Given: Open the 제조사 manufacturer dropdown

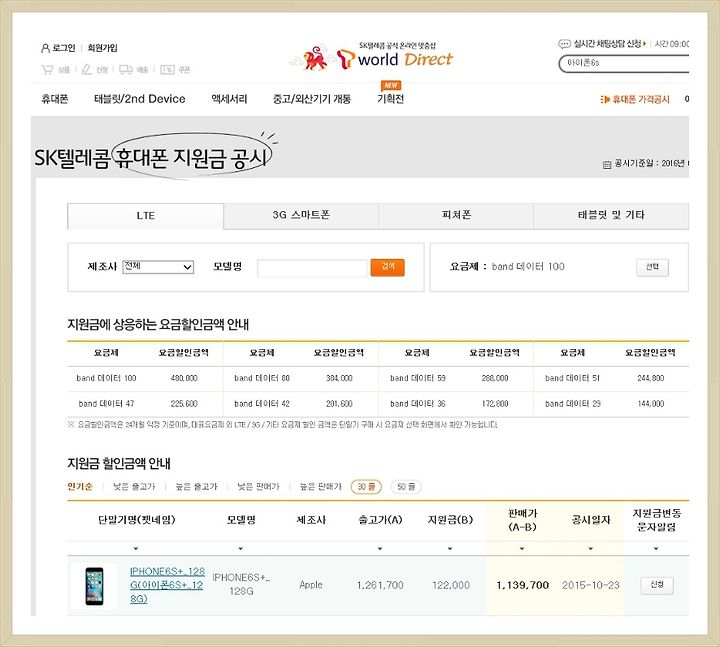Looking at the screenshot, I should point(158,267).
